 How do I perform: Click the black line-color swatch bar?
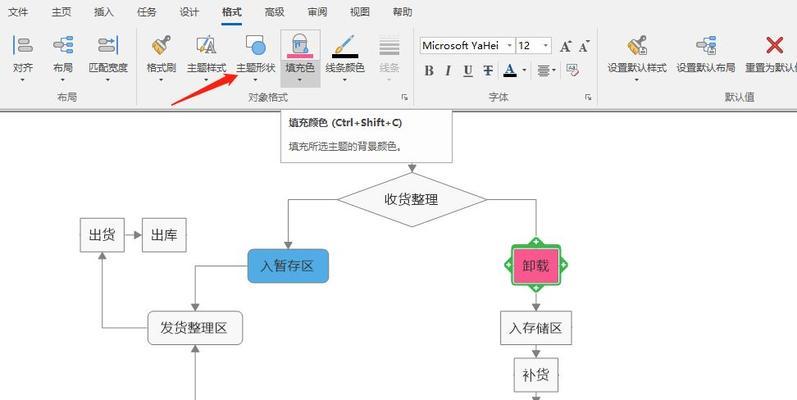pyautogui.click(x=345, y=56)
